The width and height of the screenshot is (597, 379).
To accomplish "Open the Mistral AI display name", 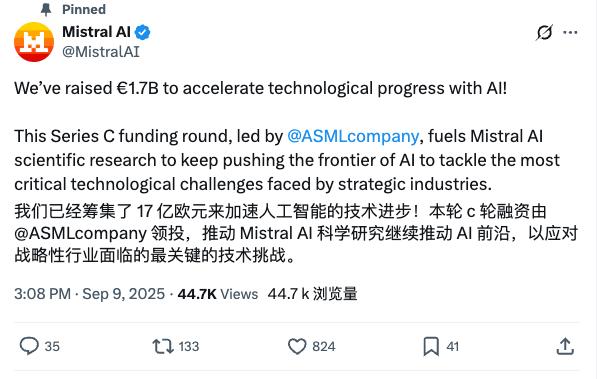I will 97,32.
